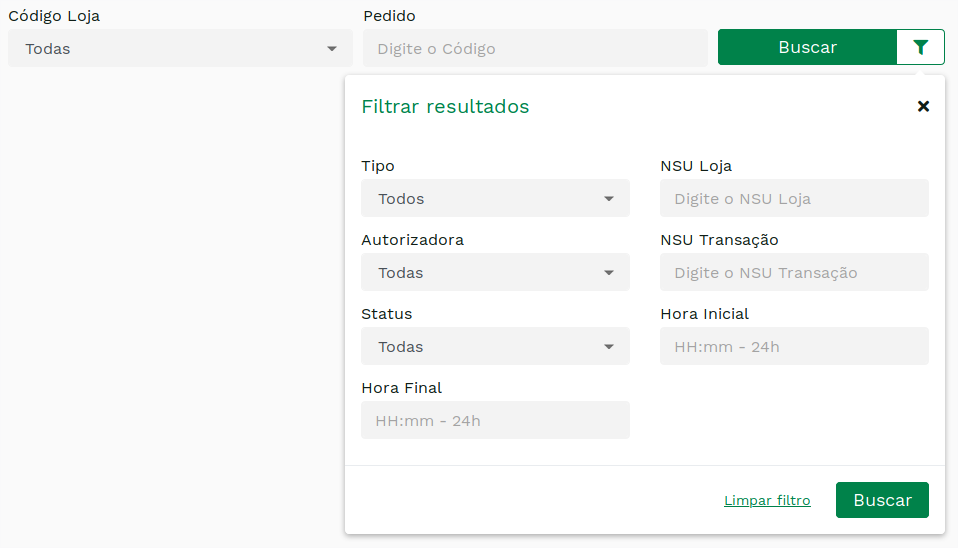Close the Filtrar resultados panel
The image size is (958, 548).
[923, 106]
